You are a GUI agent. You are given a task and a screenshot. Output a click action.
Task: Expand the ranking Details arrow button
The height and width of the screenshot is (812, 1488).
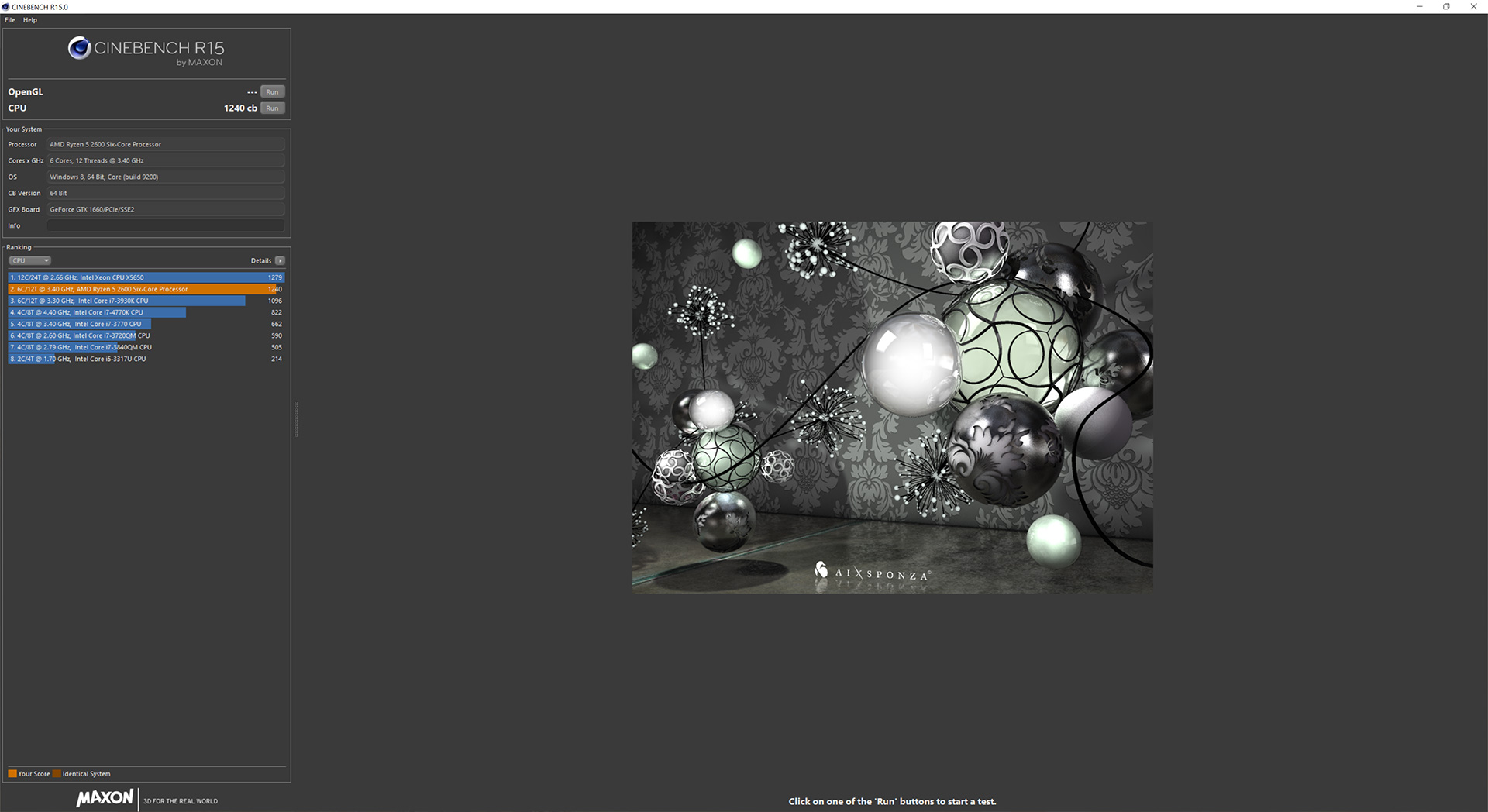click(280, 260)
